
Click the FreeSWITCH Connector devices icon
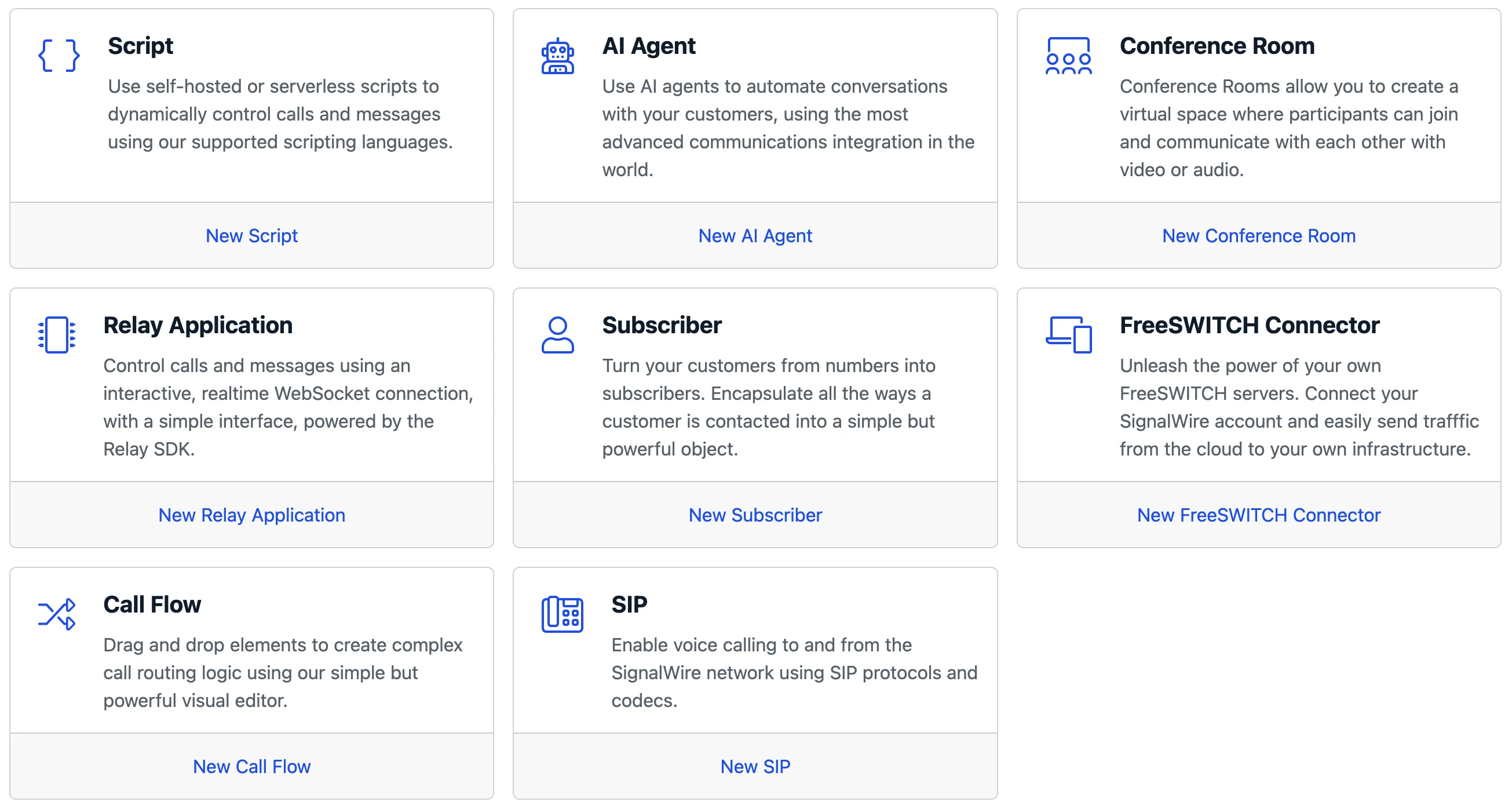click(1068, 335)
